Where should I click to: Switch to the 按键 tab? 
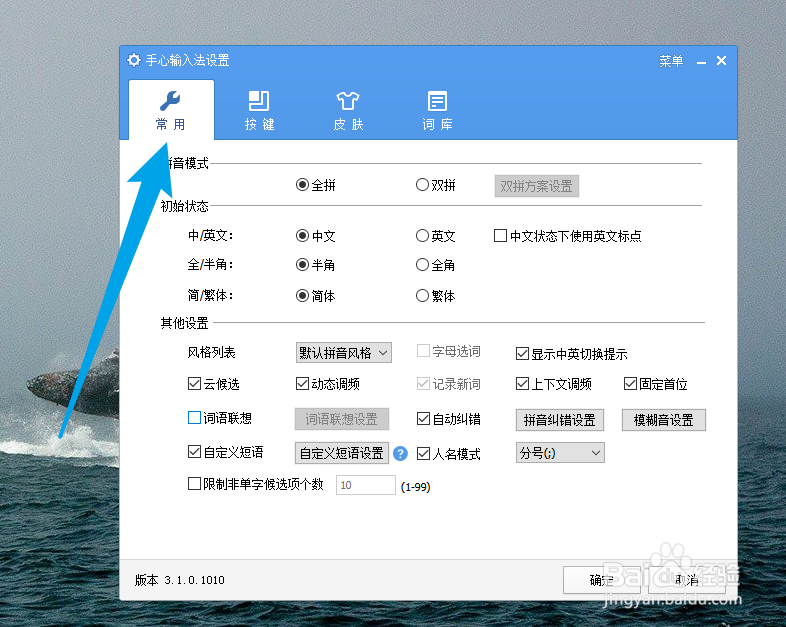pos(259,111)
